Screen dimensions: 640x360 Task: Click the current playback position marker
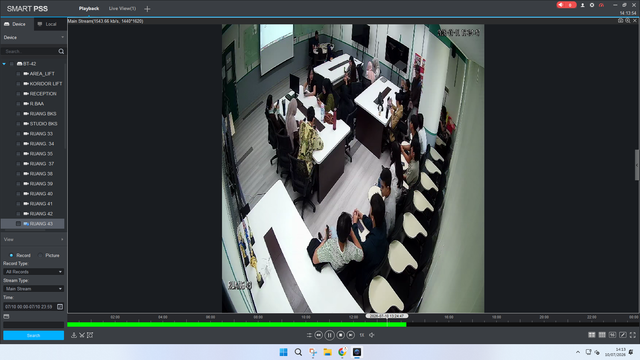[387, 316]
